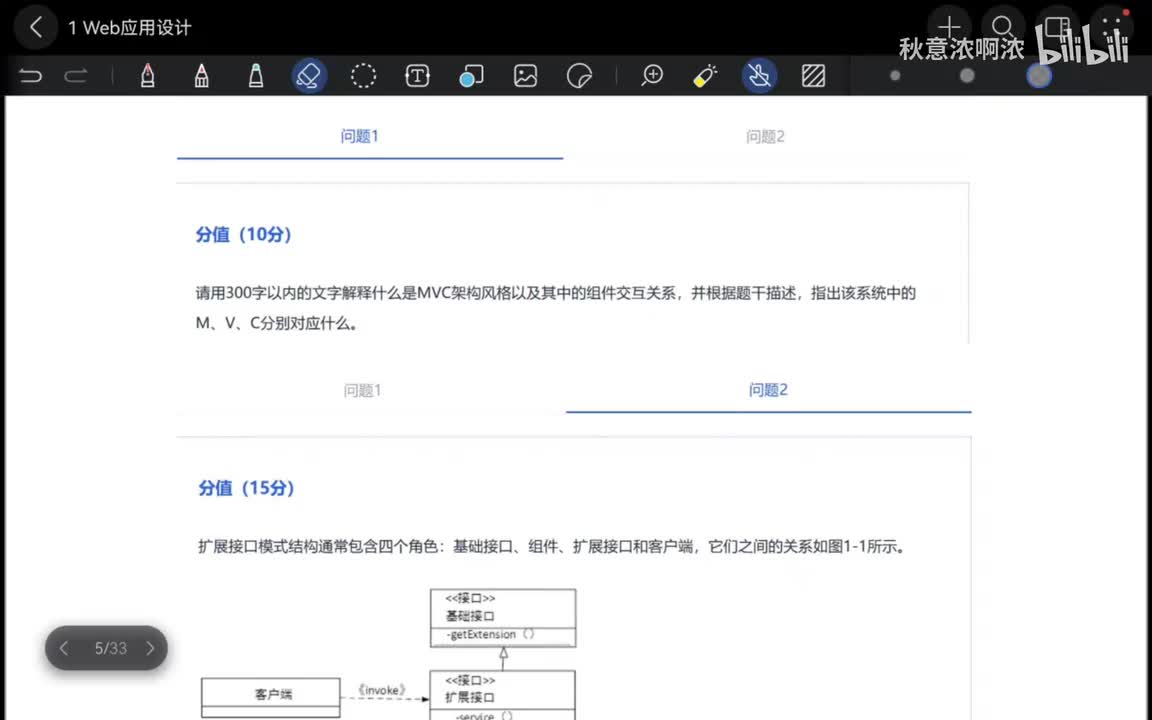Go back using the top-left back arrow
Viewport: 1152px width, 720px height.
(x=35, y=28)
